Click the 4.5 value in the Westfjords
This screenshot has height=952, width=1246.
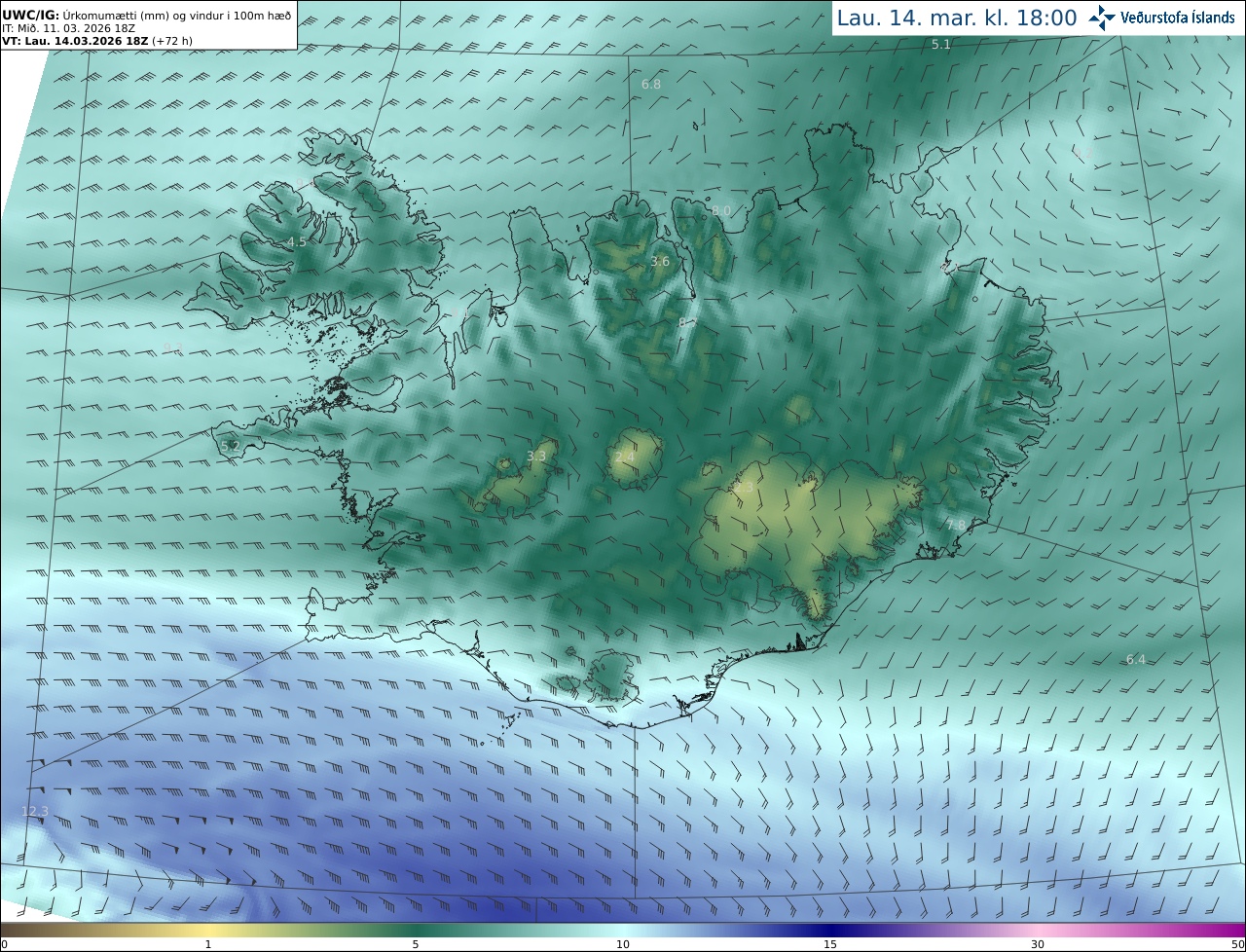tap(296, 242)
